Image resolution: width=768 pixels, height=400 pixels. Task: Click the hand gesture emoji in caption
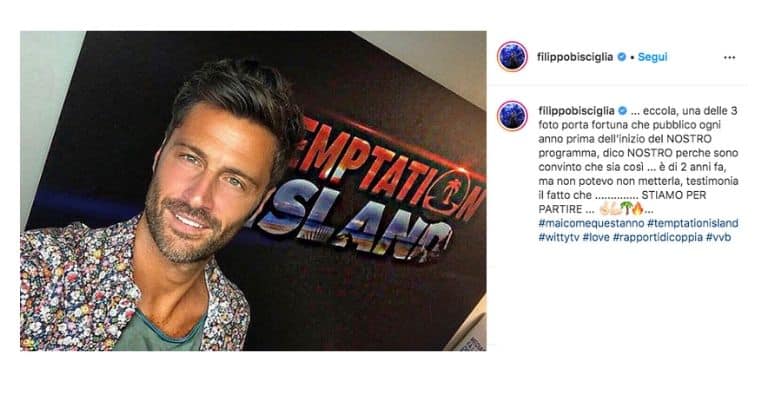609,209
